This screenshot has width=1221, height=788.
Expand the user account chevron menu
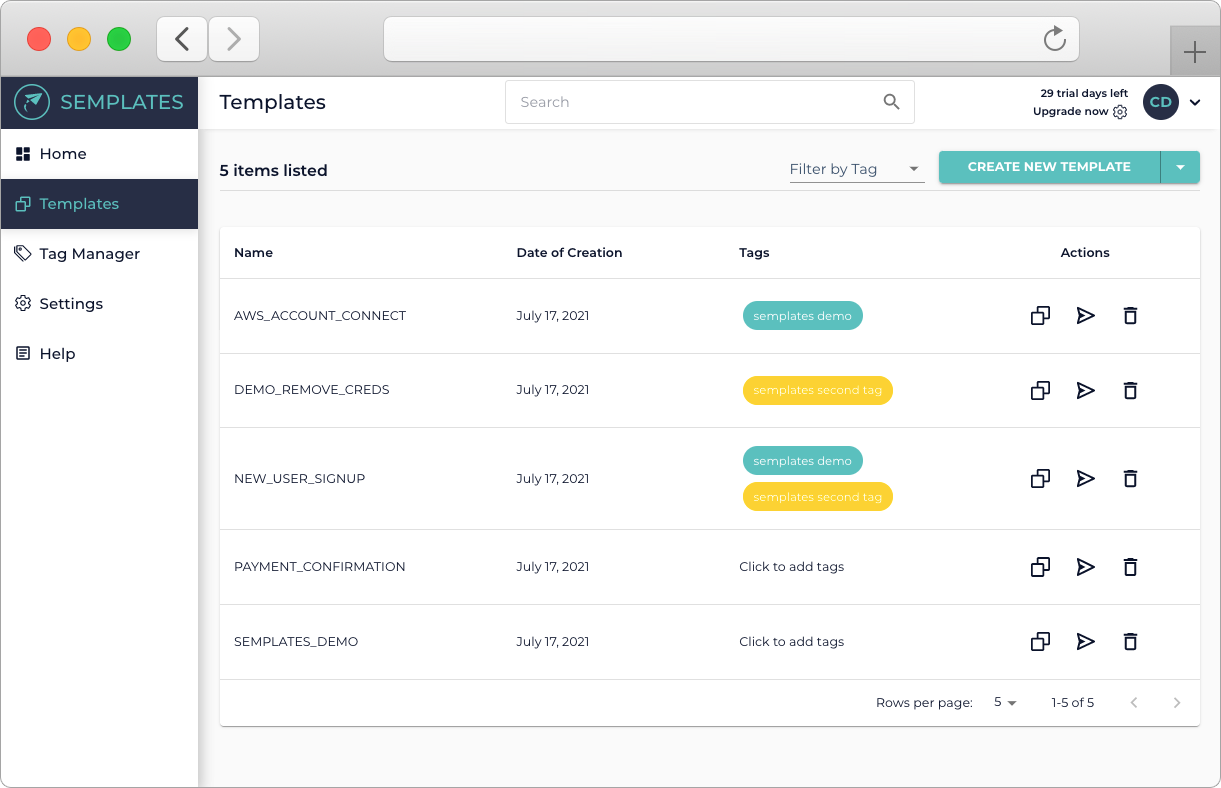click(x=1195, y=102)
